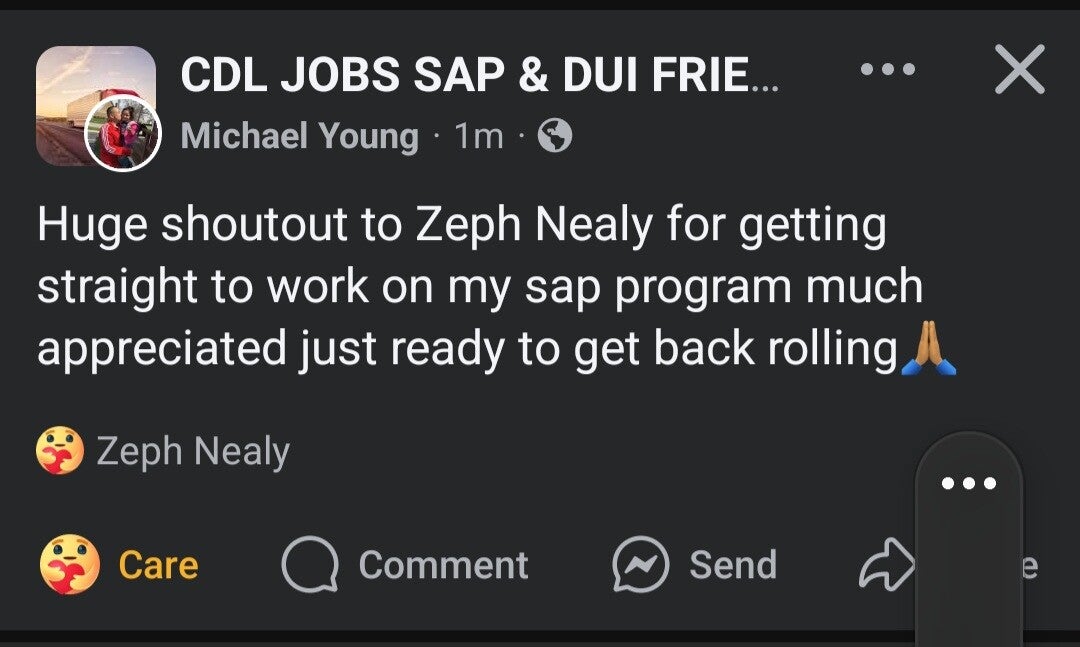Click the Share arrow icon
This screenshot has width=1080, height=647.
pos(886,566)
